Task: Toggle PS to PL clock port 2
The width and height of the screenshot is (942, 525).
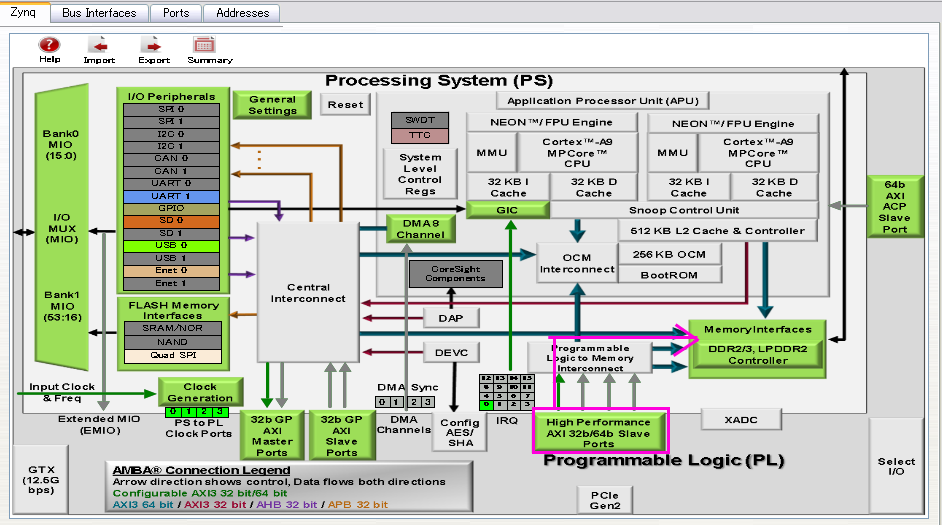Action: (x=204, y=412)
